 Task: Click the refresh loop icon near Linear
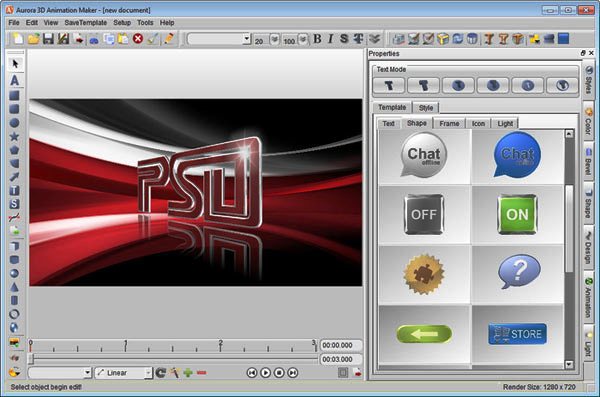pos(161,372)
